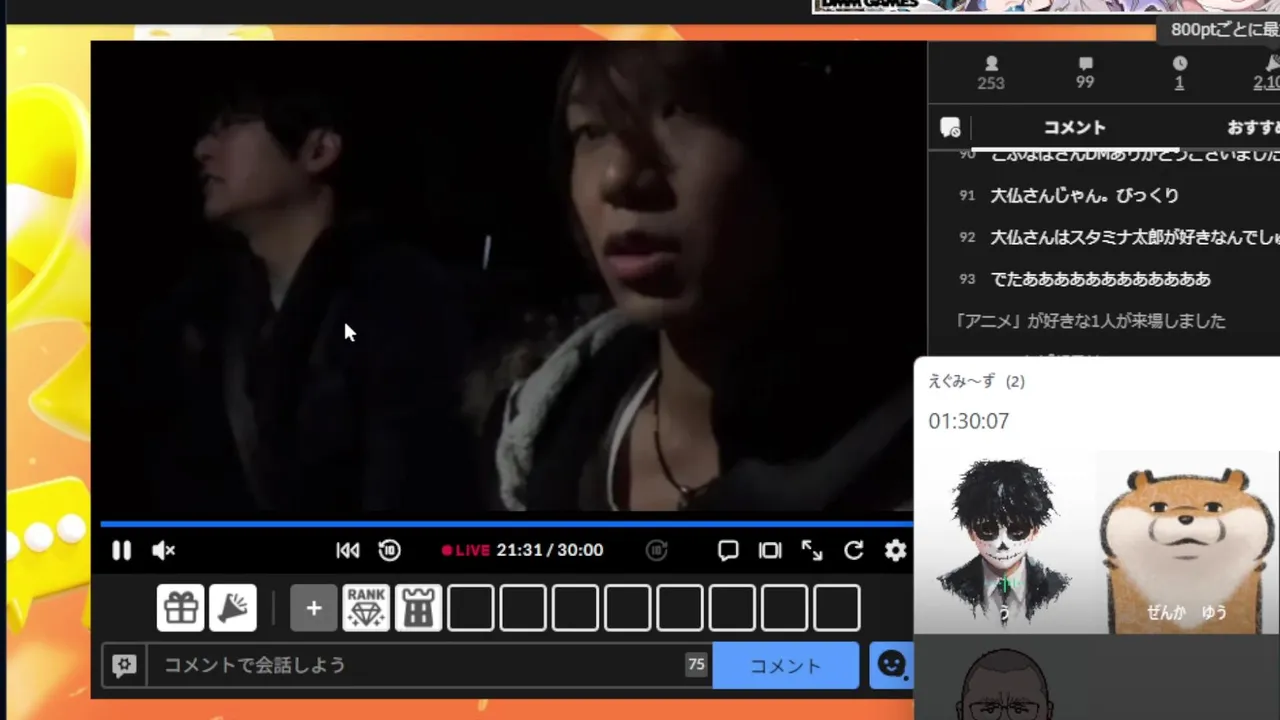The width and height of the screenshot is (1280, 720).
Task: Click the 21:31 / 30:00 time display
Action: [x=550, y=550]
